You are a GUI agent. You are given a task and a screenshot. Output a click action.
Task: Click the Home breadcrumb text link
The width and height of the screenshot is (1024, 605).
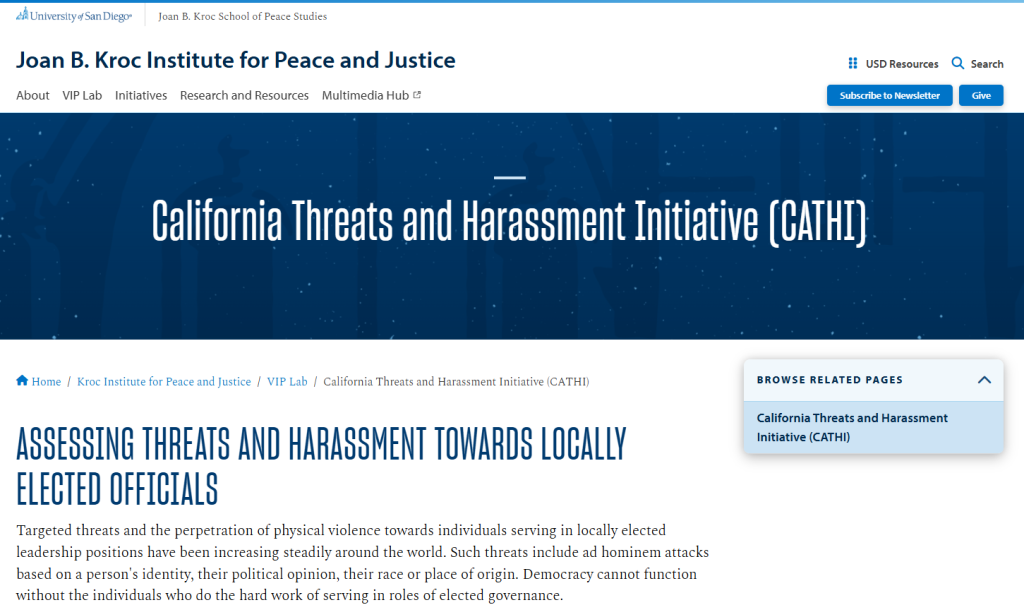(47, 382)
